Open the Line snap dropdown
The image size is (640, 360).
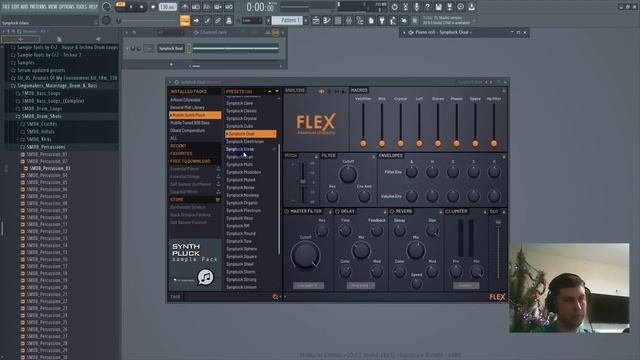[252, 20]
